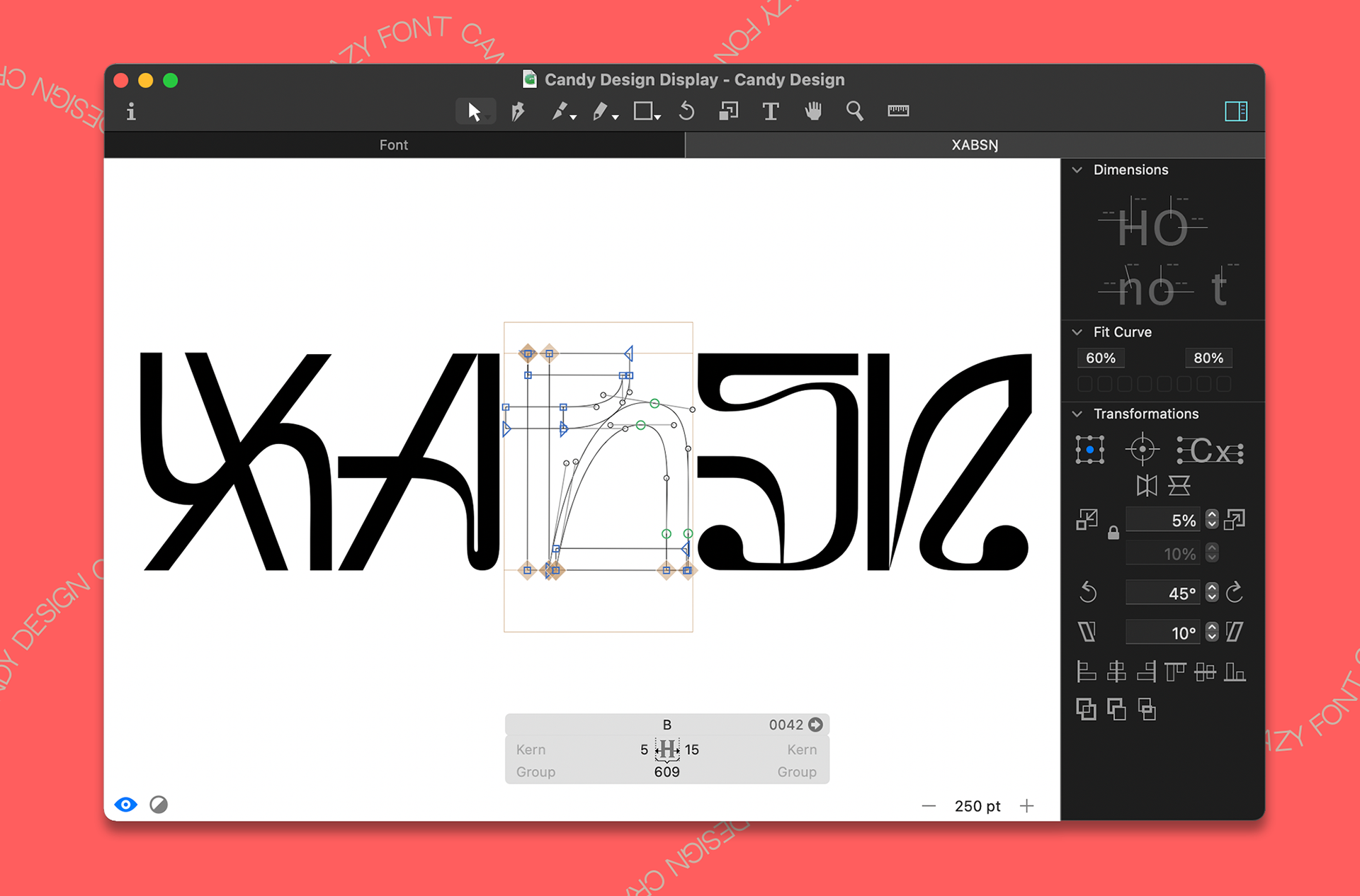The image size is (1360, 896).
Task: Select the Hand pan tool
Action: tap(813, 110)
